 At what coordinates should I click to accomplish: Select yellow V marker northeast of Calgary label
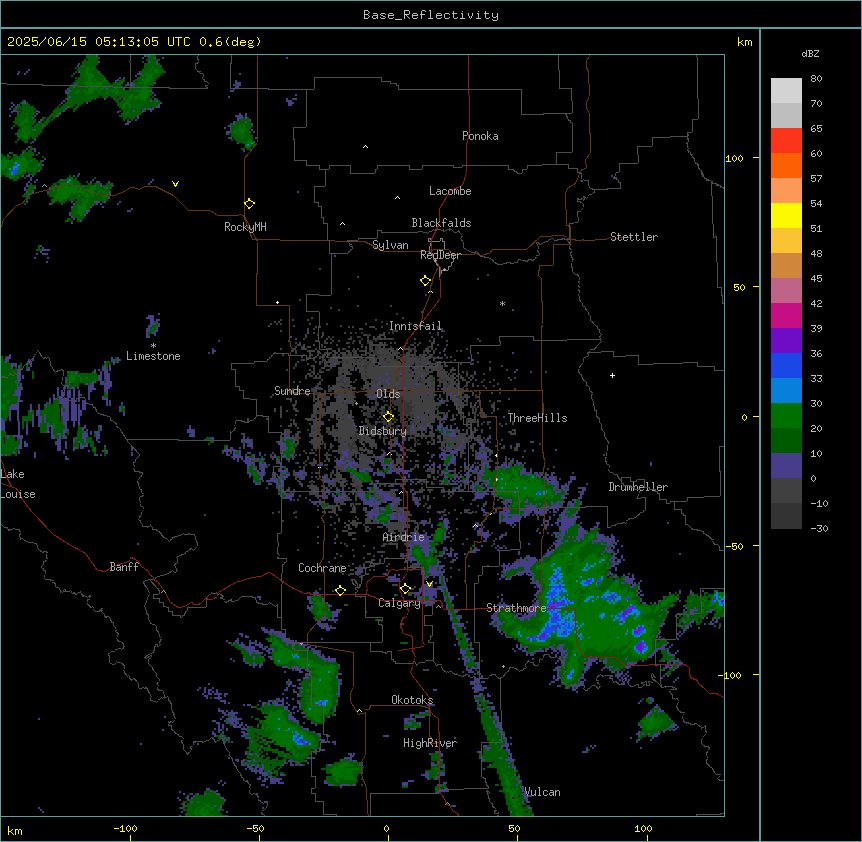pyautogui.click(x=429, y=584)
